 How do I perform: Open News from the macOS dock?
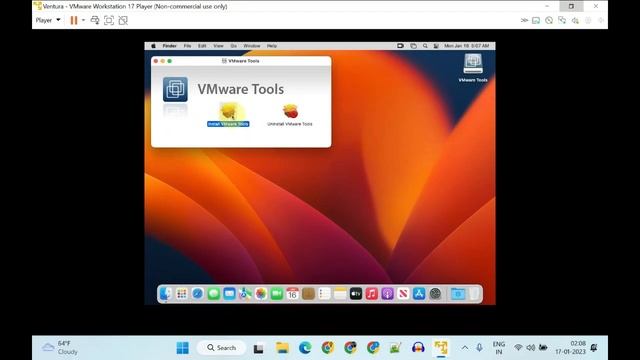[403, 293]
